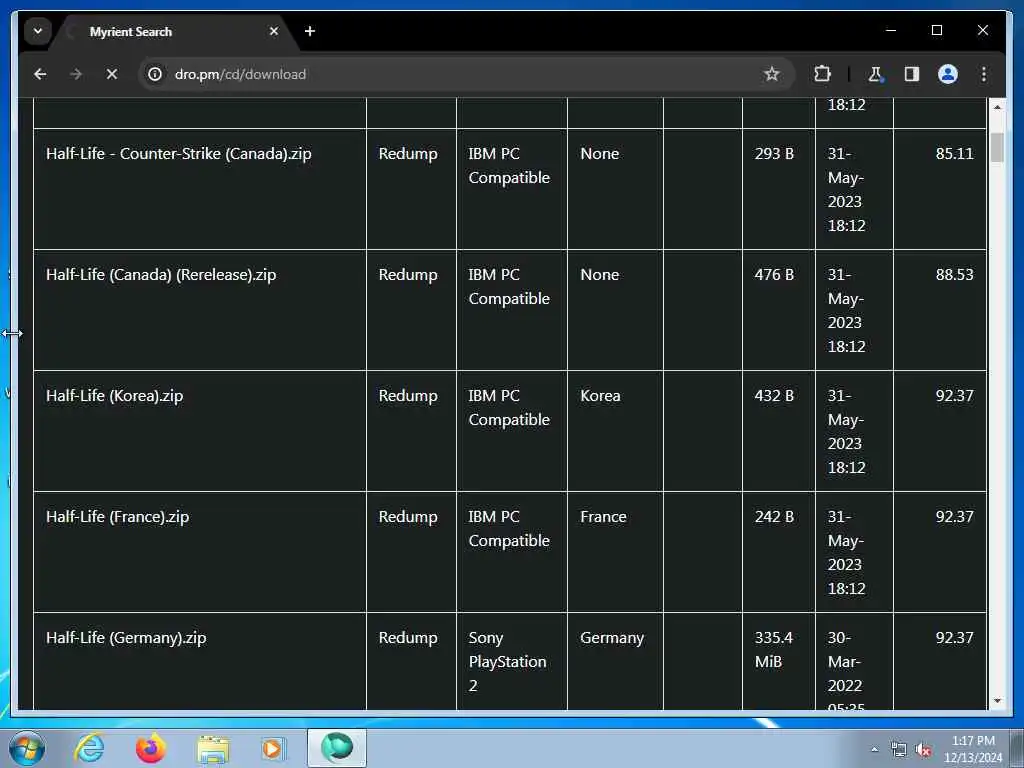Expand the tab search dropdown
The width and height of the screenshot is (1024, 768).
point(38,31)
